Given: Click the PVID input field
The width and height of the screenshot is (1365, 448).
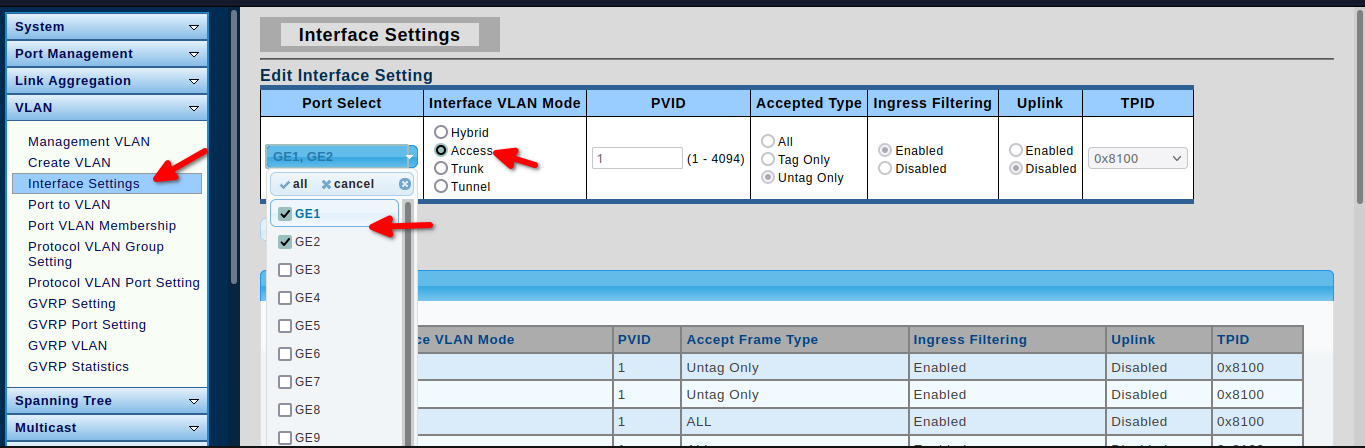Looking at the screenshot, I should coord(637,158).
